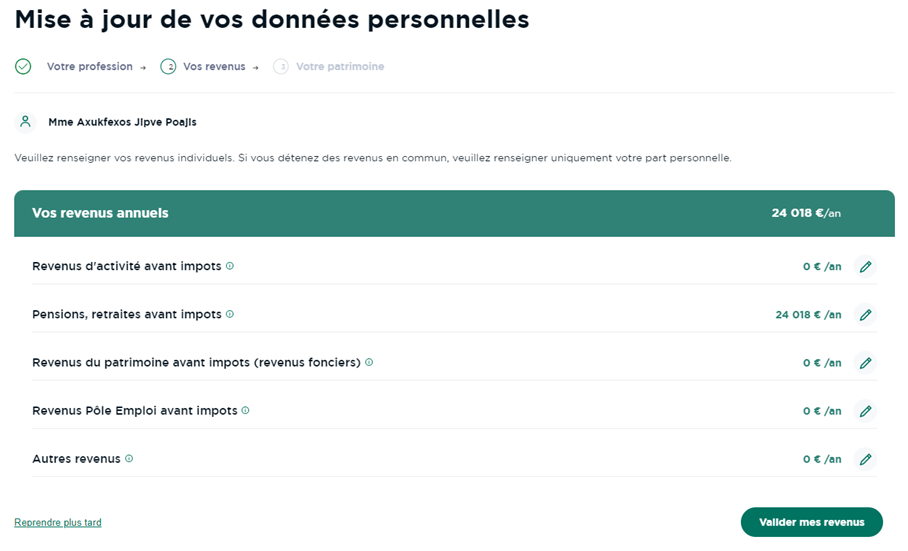Screen dimensions: 908x551
Task: Select the Vos revenus step
Action: tap(214, 67)
